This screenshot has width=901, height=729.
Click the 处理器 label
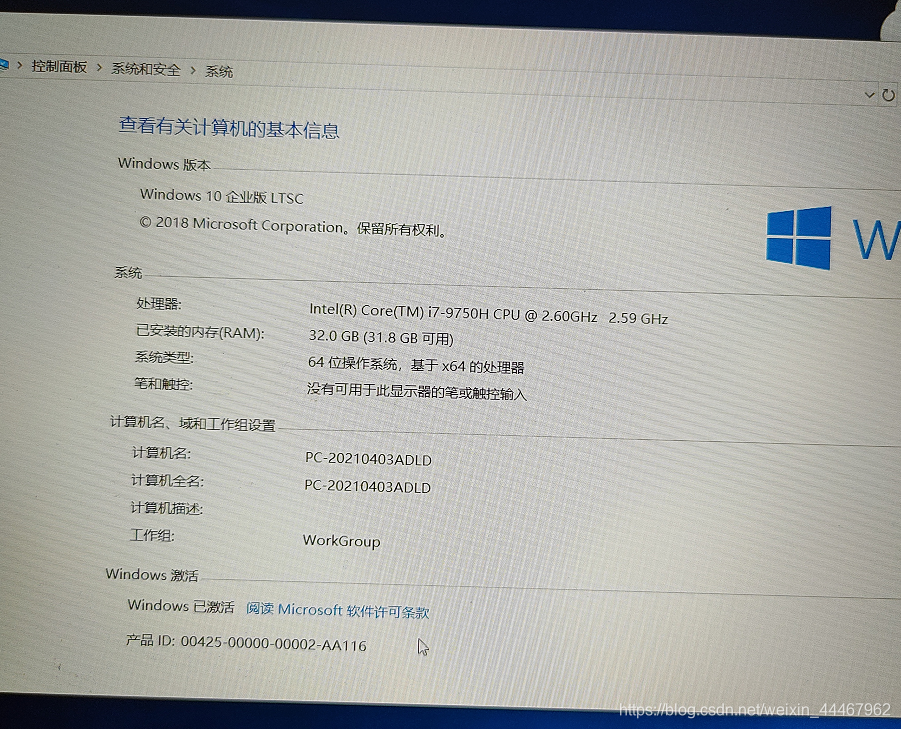(159, 303)
